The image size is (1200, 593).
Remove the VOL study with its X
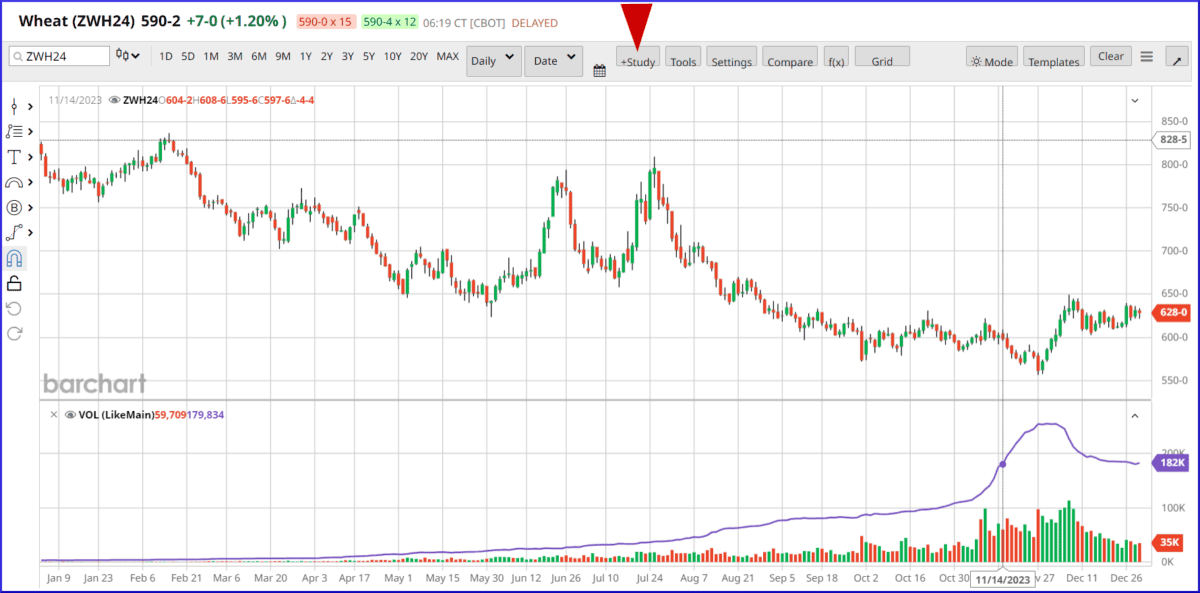coord(54,414)
